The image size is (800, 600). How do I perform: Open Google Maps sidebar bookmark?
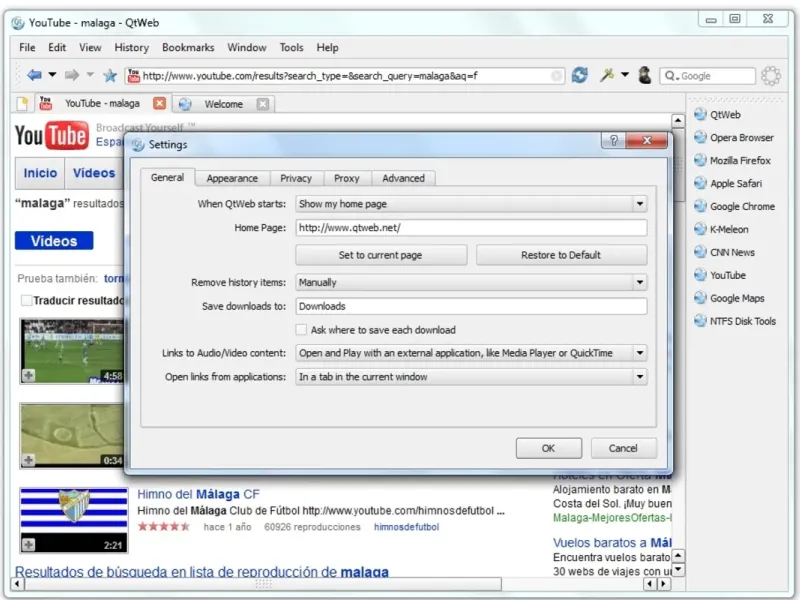coord(730,298)
